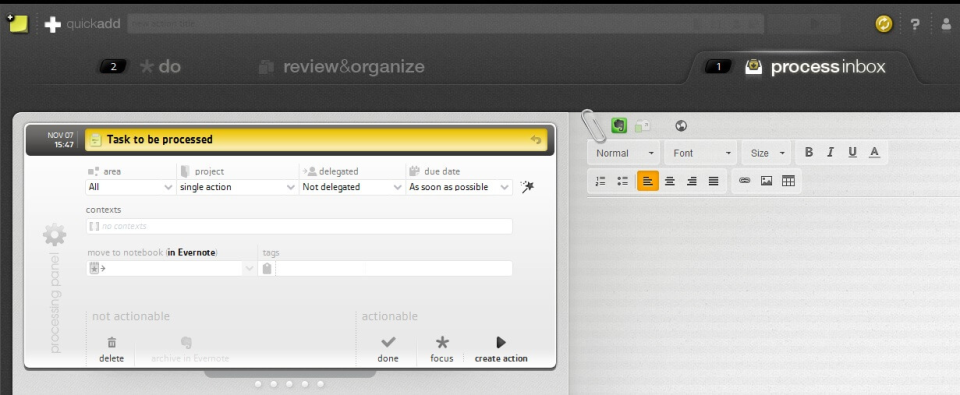Toggle center alignment
The height and width of the screenshot is (395, 960).
670,181
